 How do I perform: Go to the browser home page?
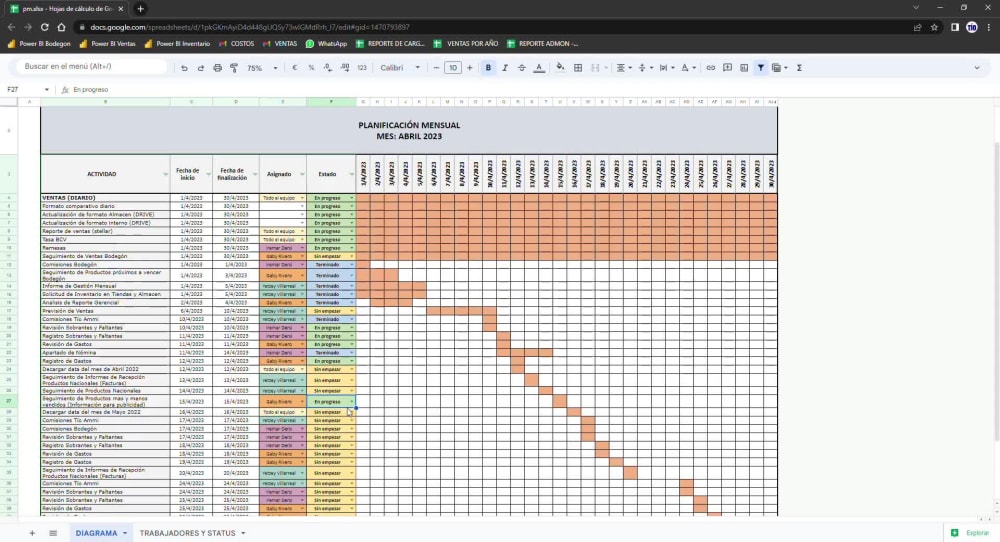61,27
